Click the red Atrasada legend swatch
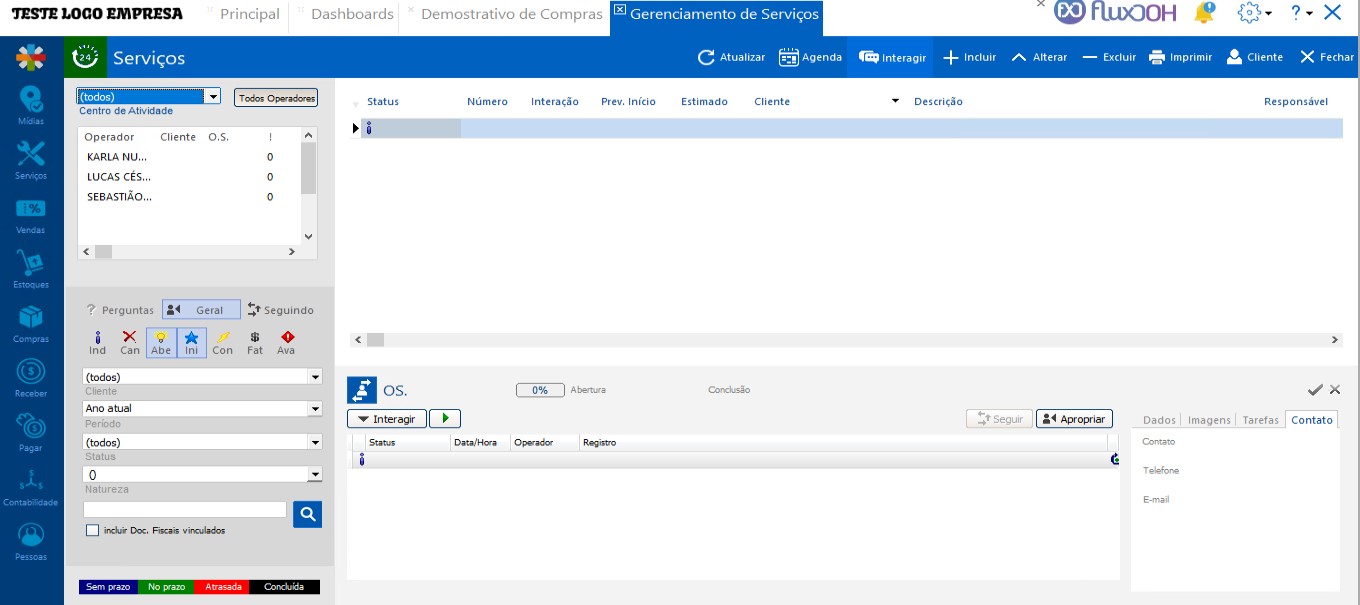Viewport: 1360px width, 605px height. coord(223,587)
